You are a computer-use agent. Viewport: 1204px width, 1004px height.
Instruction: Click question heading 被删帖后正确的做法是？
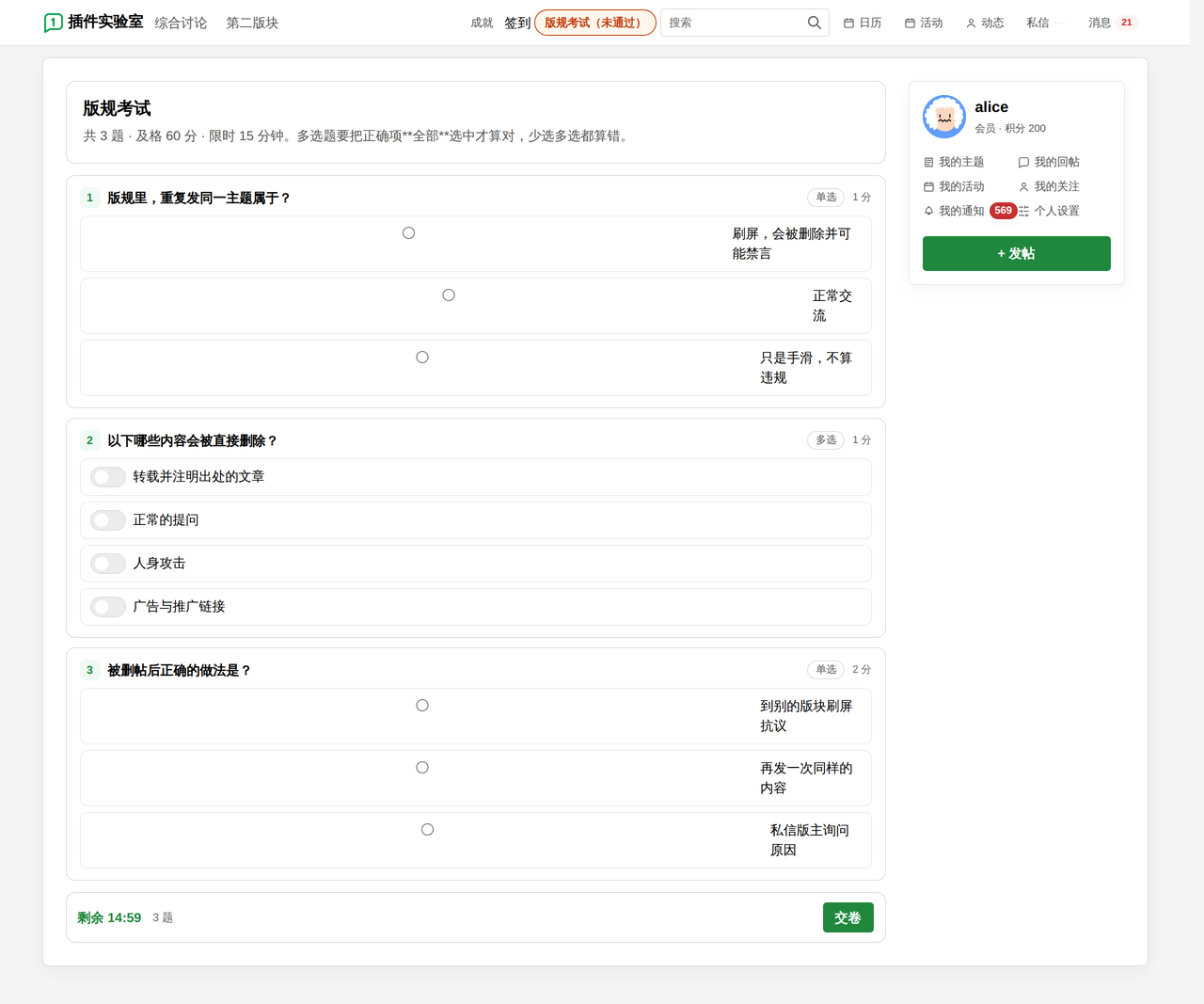pyautogui.click(x=179, y=670)
